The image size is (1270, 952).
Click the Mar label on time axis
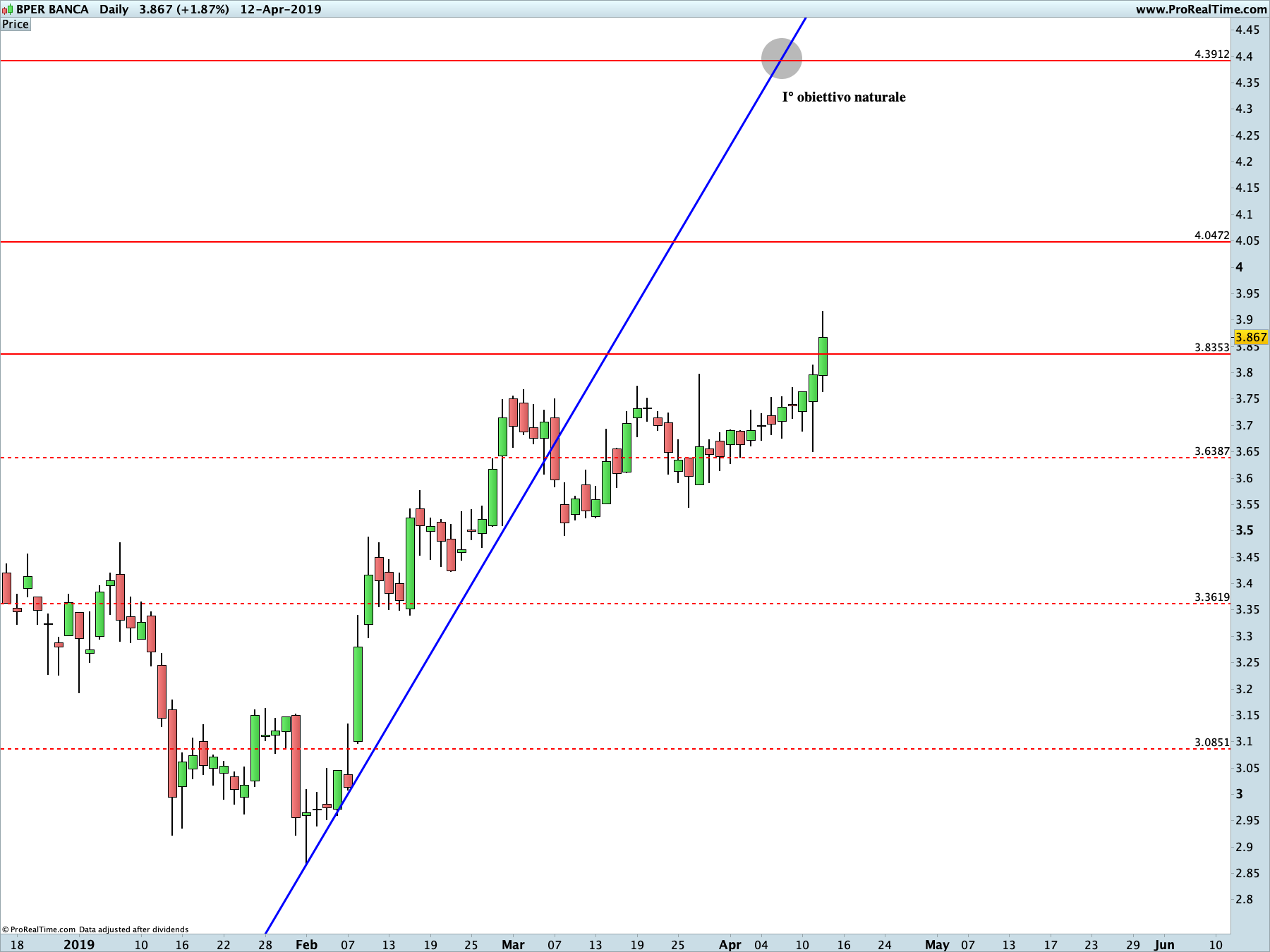(x=513, y=944)
